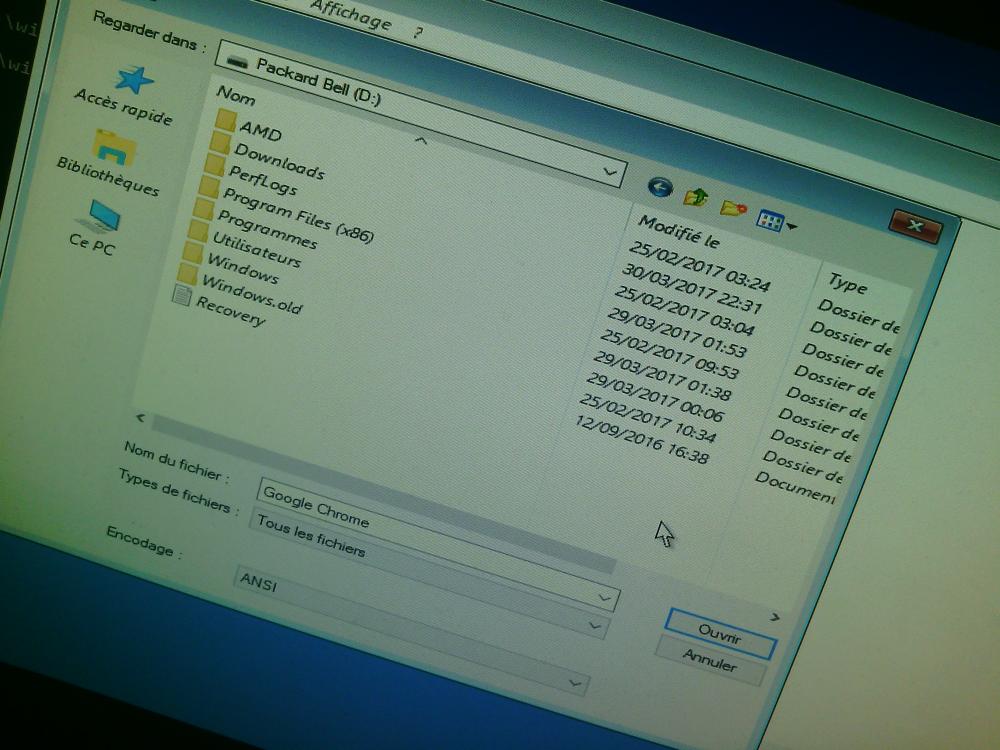This screenshot has width=1000, height=750.
Task: Click the Ouvrir button
Action: coord(720,633)
